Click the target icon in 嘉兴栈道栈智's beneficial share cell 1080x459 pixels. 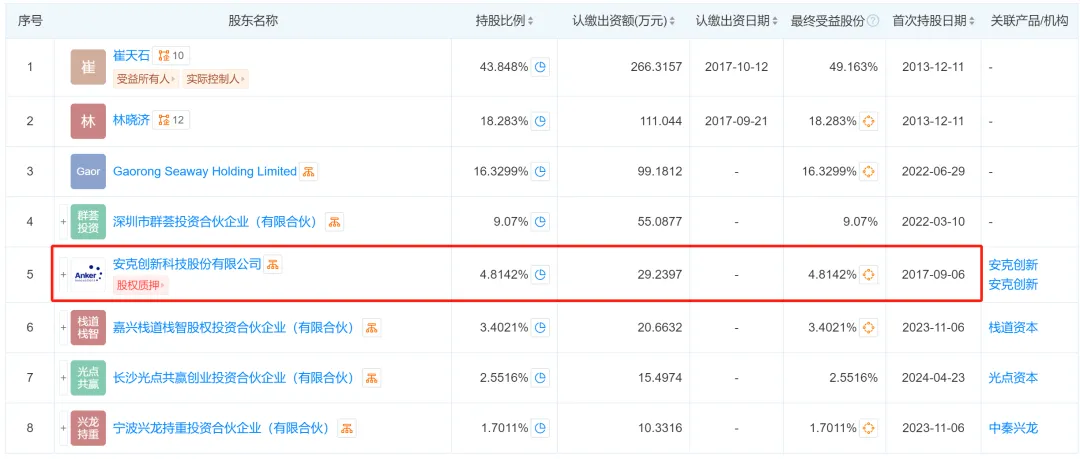click(x=869, y=327)
